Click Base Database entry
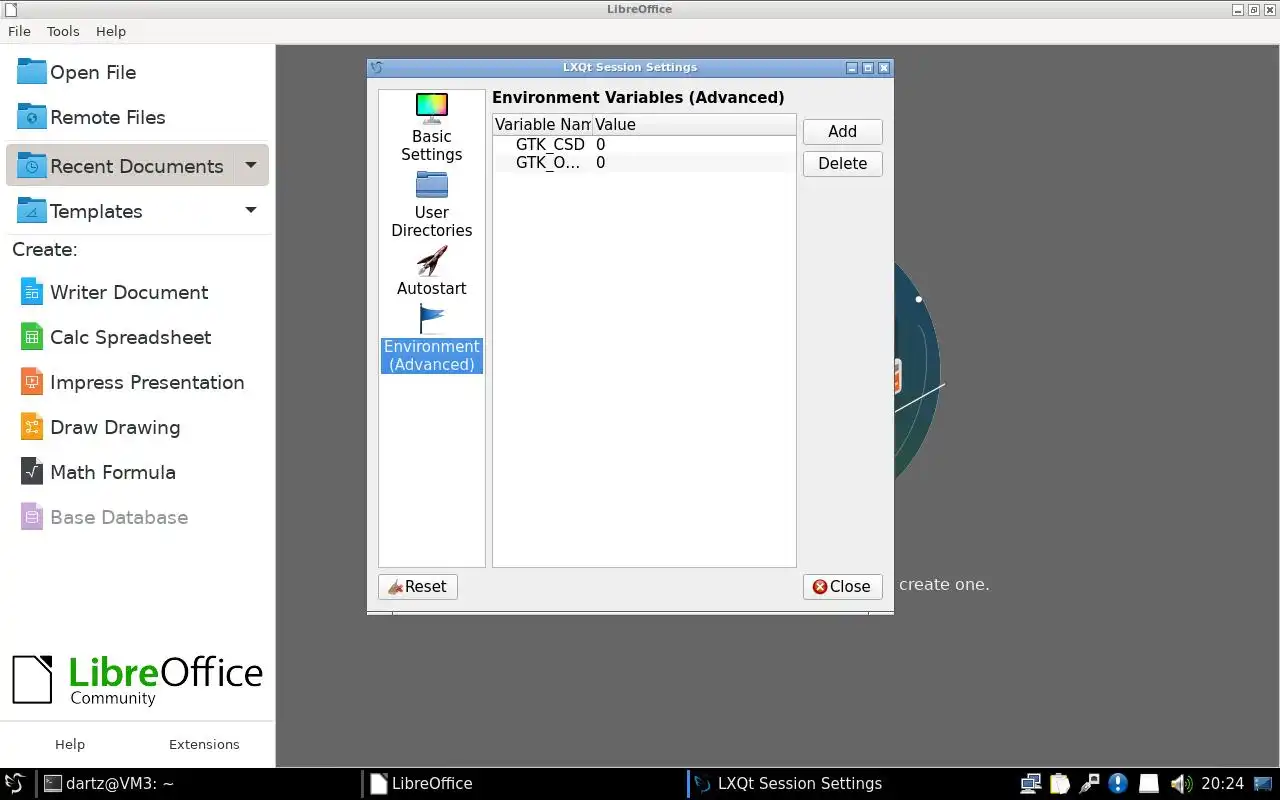1280x800 pixels. point(138,517)
